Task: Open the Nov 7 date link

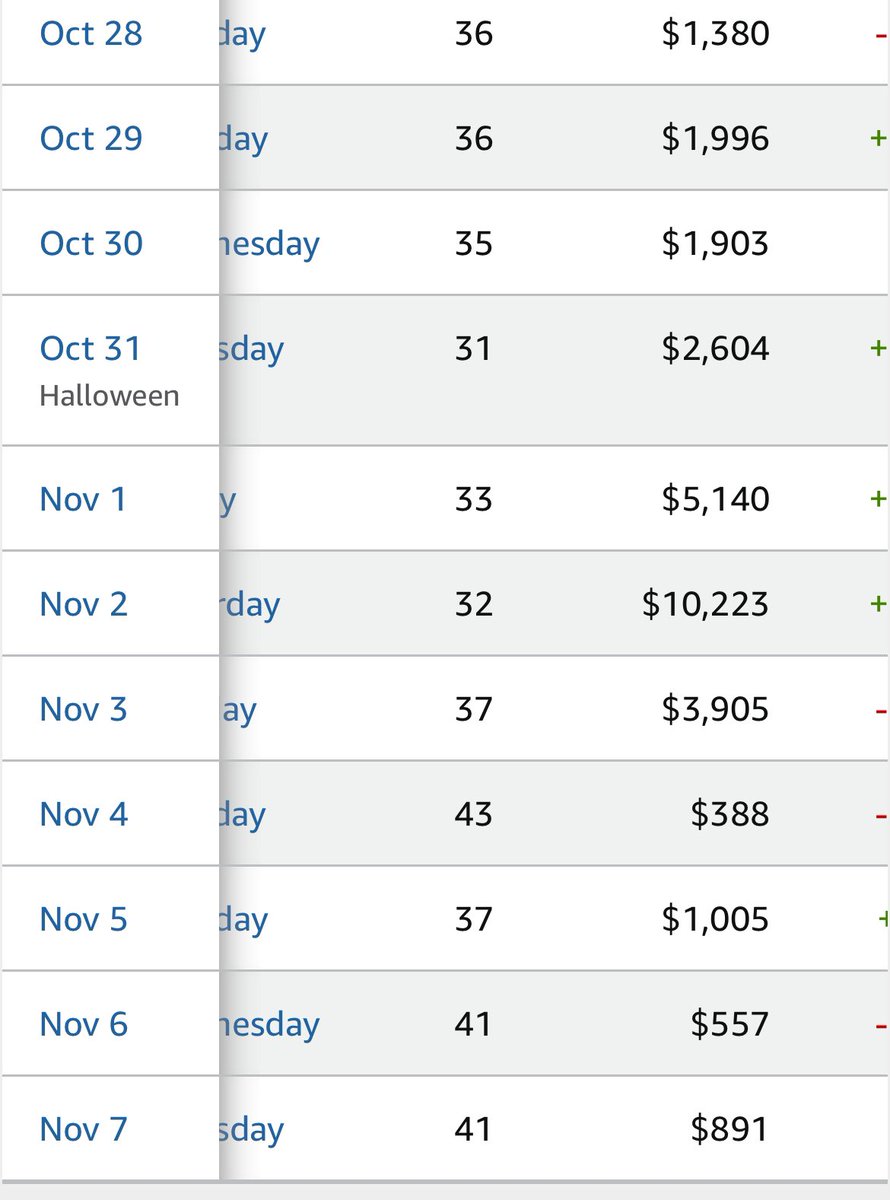Action: click(84, 1129)
